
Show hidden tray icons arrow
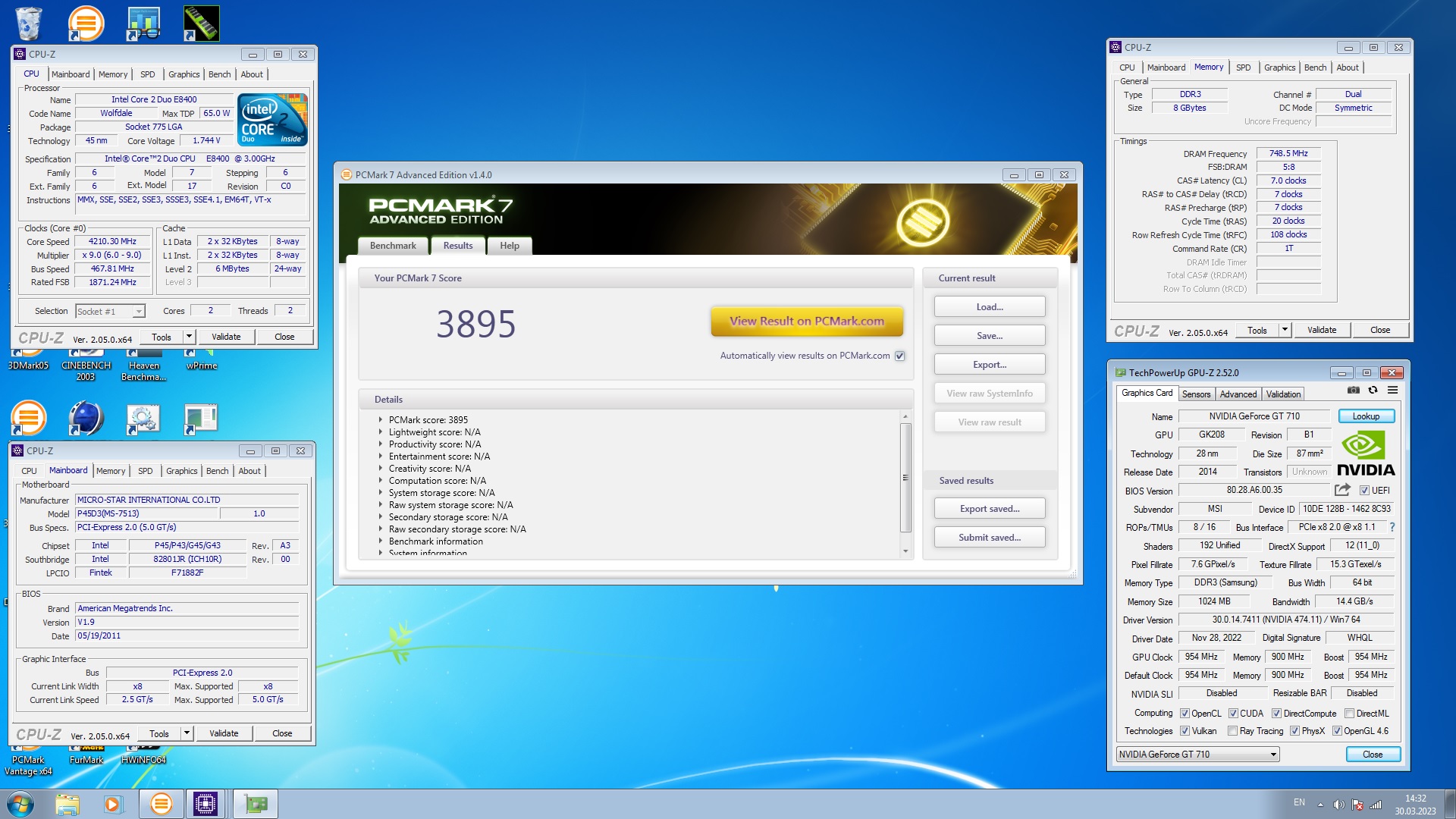point(1320,805)
